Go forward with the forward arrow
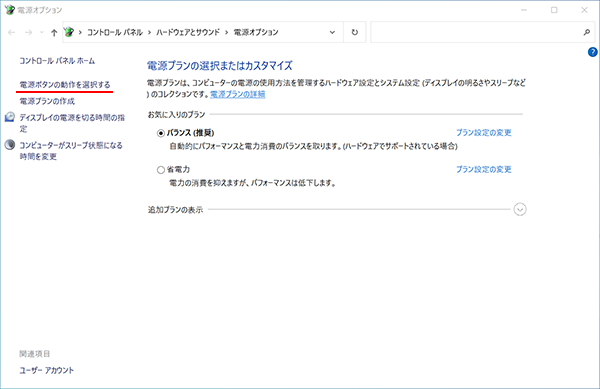Viewport: 600px width, 389px height. click(28, 33)
